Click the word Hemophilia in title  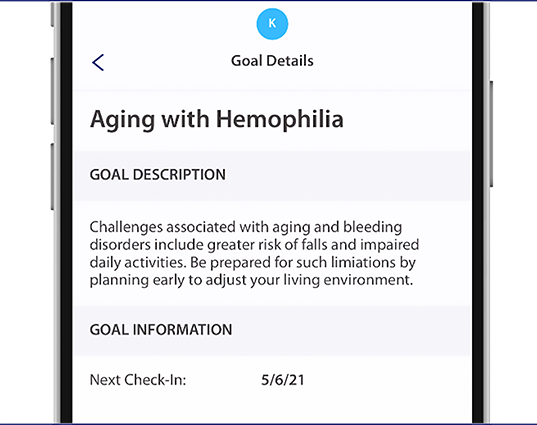(x=279, y=119)
